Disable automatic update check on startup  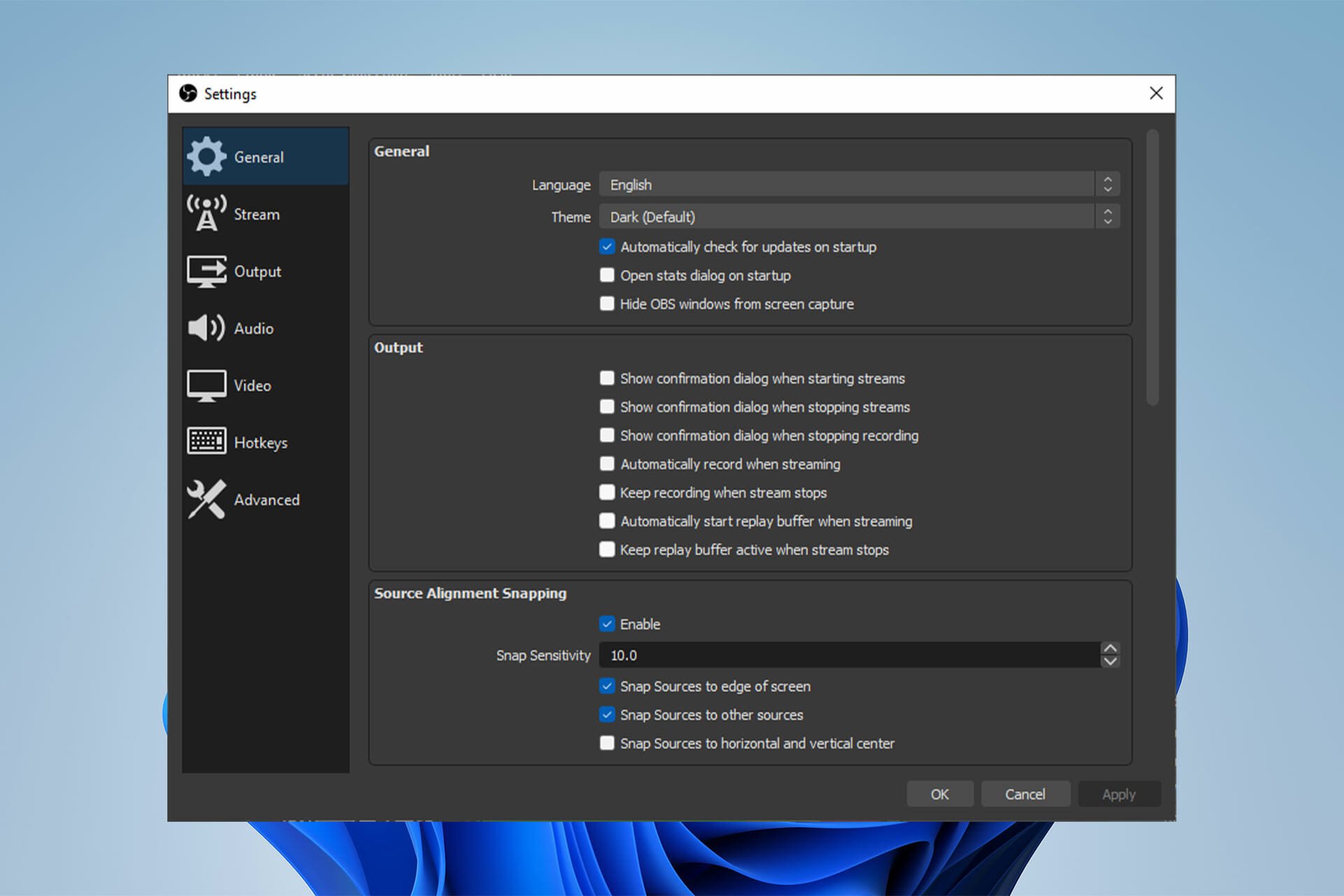[x=607, y=246]
